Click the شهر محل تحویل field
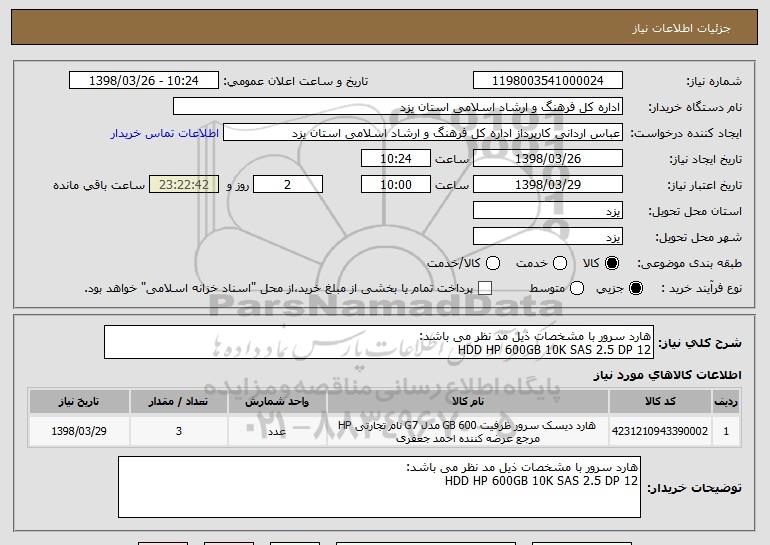 click(x=548, y=237)
